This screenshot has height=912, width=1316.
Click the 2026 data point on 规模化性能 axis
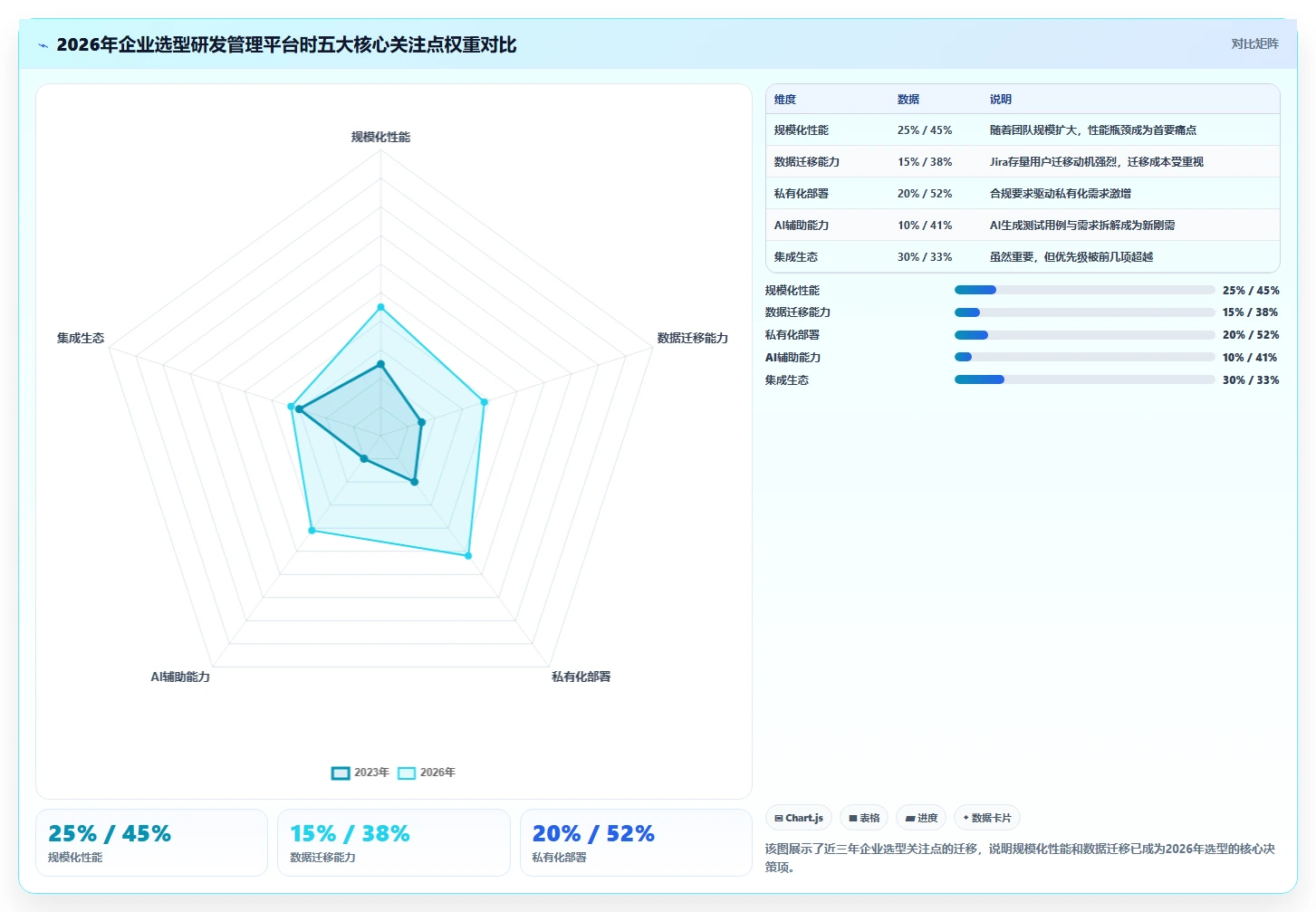click(x=380, y=307)
